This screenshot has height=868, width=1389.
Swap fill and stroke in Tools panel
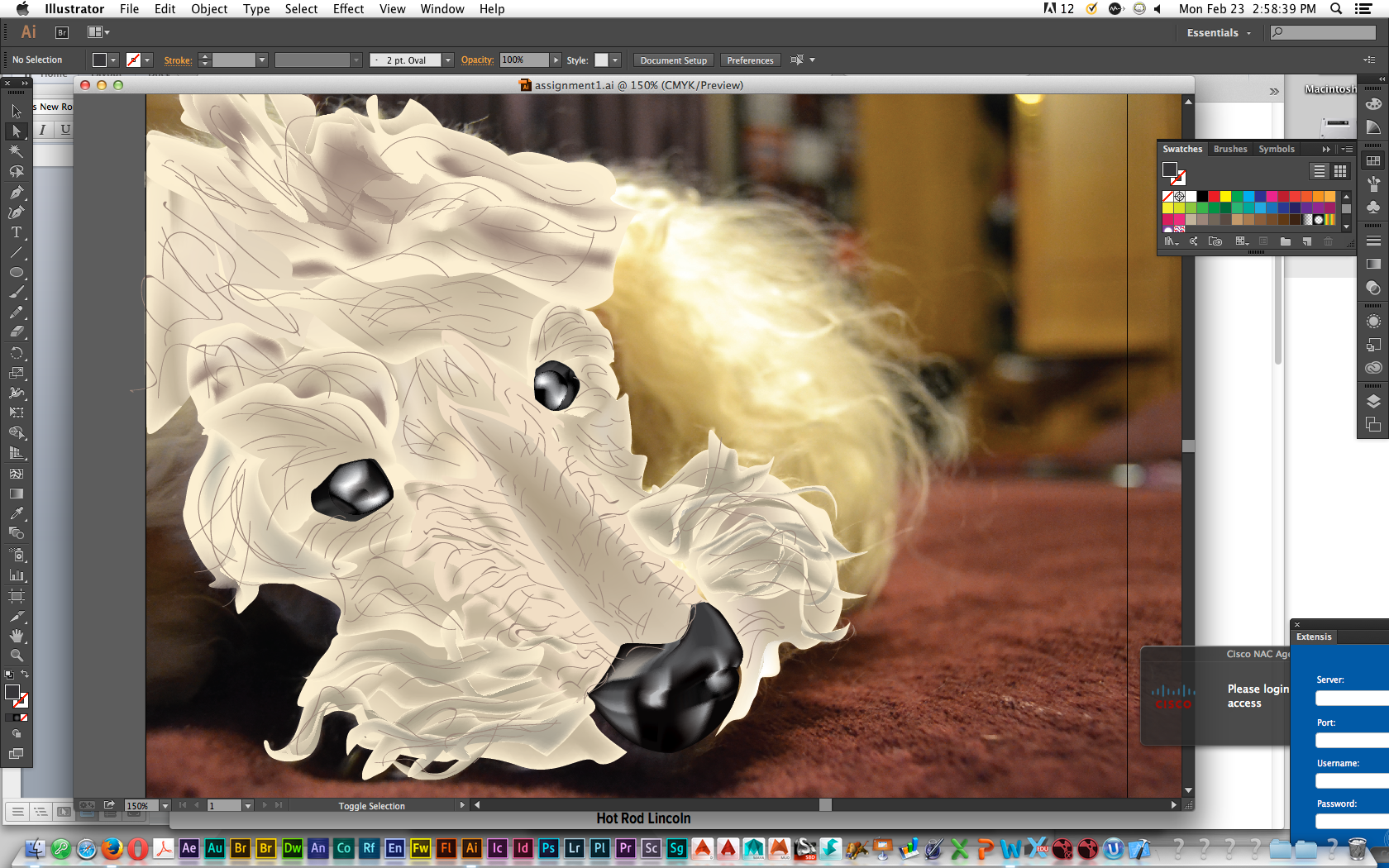point(25,675)
